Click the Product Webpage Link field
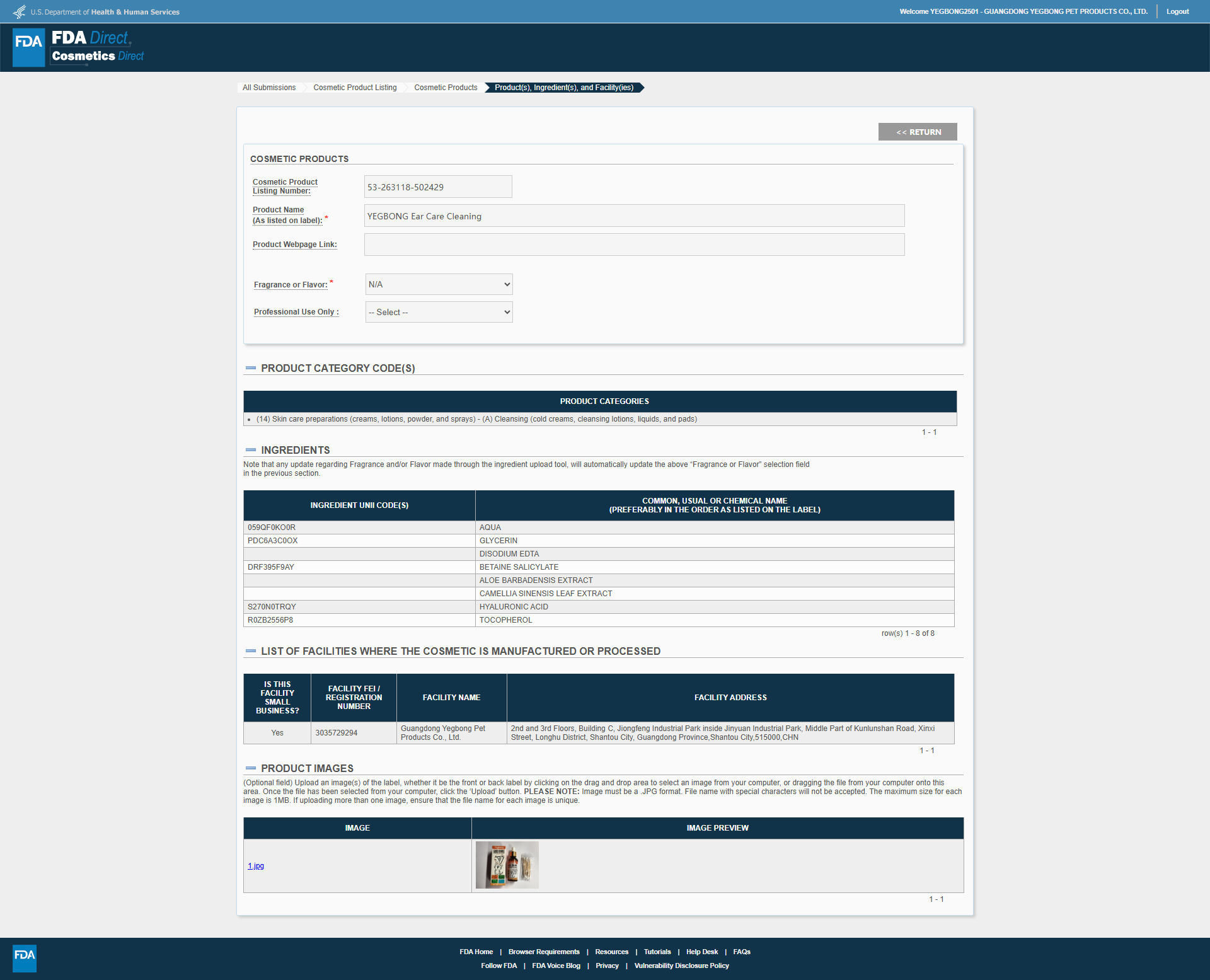This screenshot has height=980, width=1210. [x=634, y=245]
